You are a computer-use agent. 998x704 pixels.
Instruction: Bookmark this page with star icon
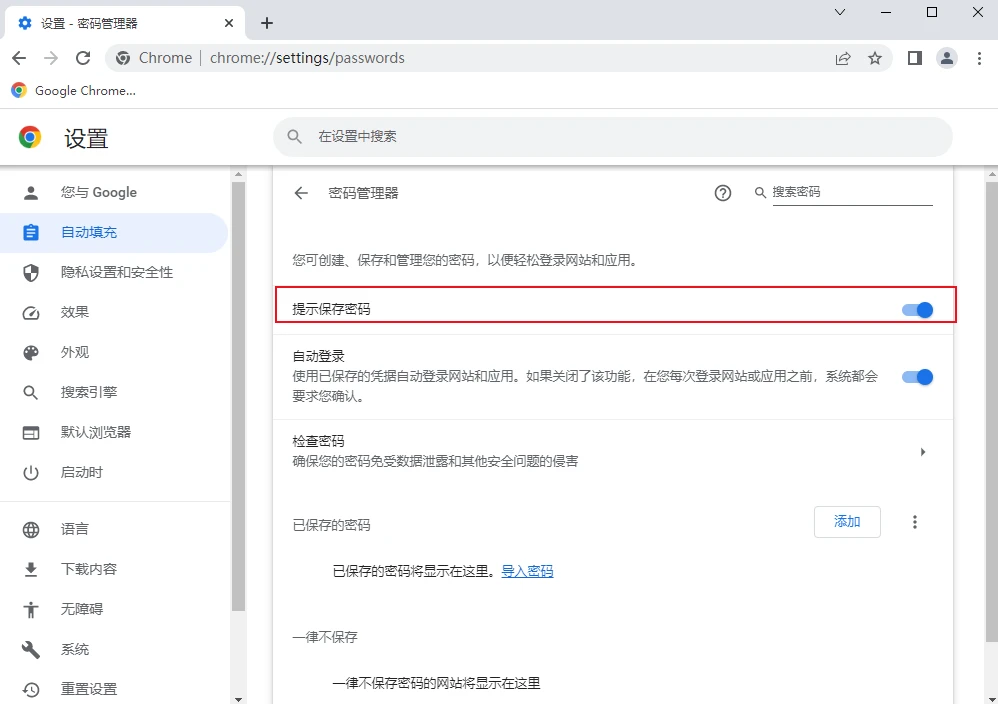pos(875,58)
